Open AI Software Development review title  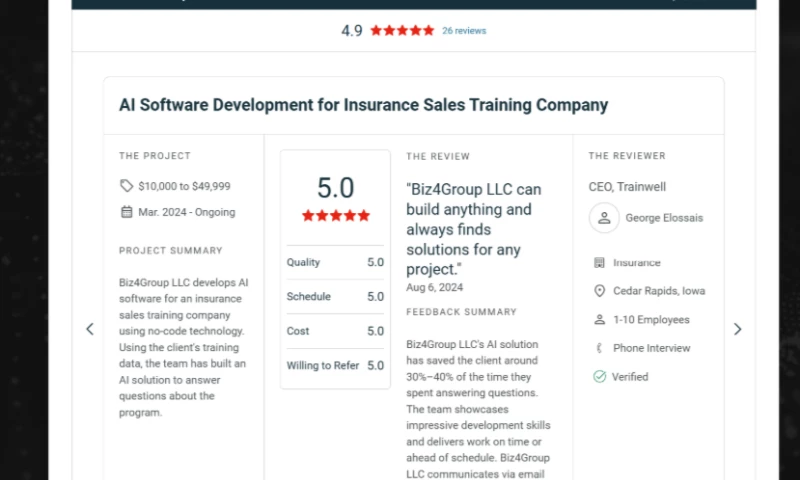tap(363, 105)
